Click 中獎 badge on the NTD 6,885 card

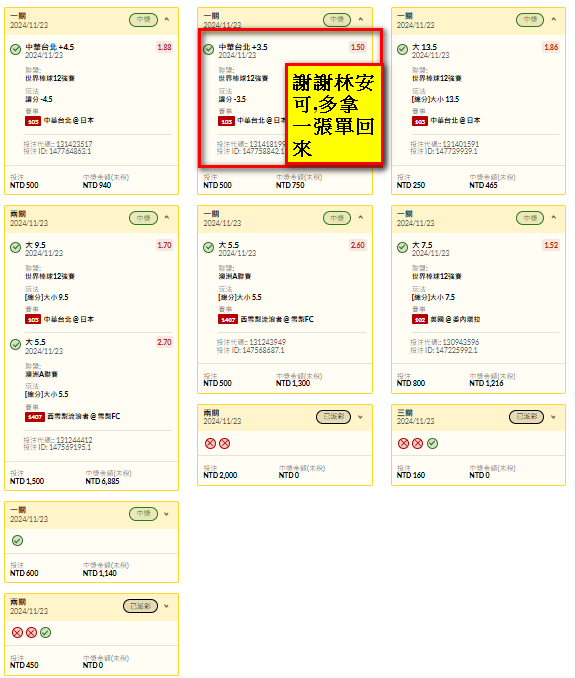coord(144,218)
